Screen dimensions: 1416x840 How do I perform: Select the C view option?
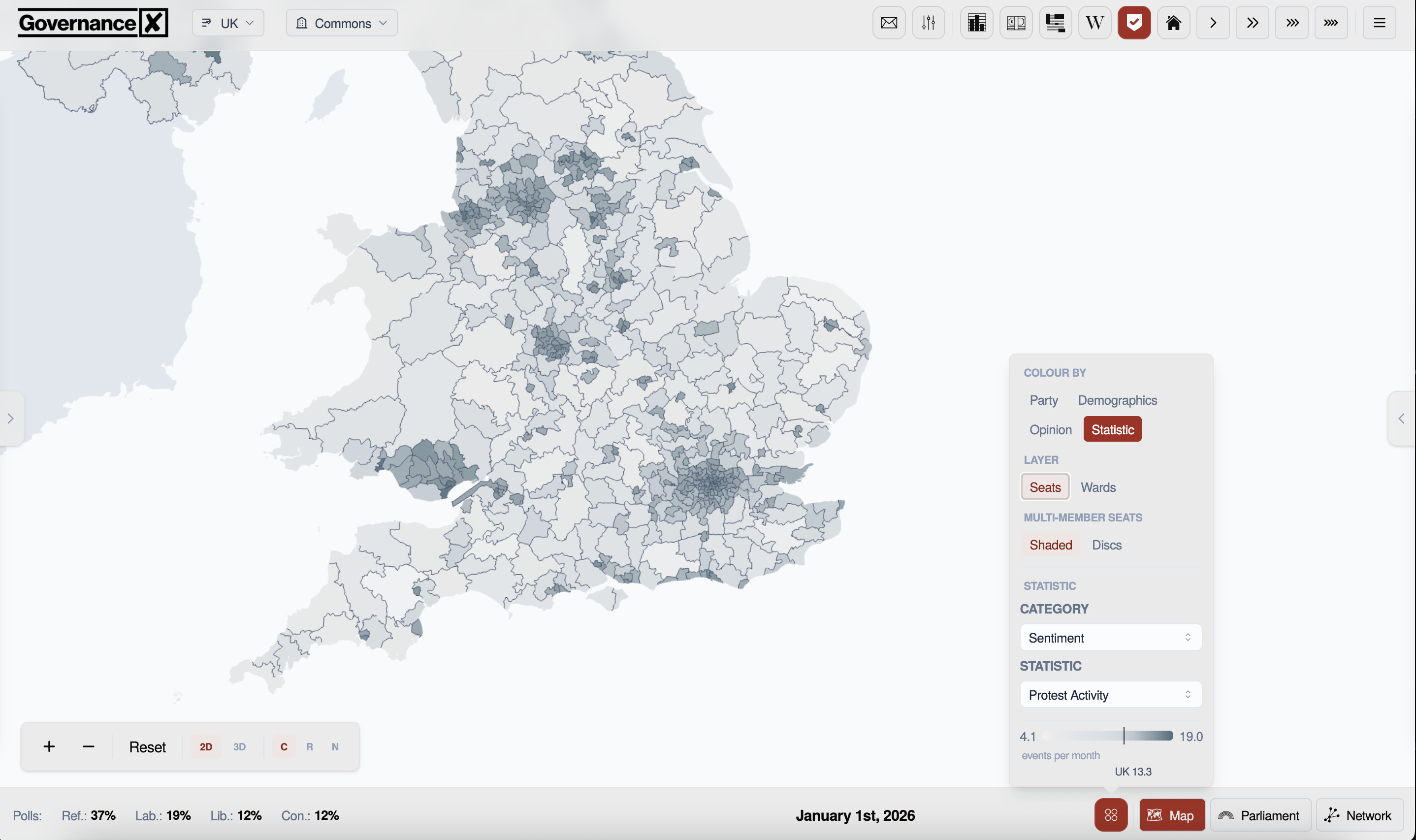[284, 746]
